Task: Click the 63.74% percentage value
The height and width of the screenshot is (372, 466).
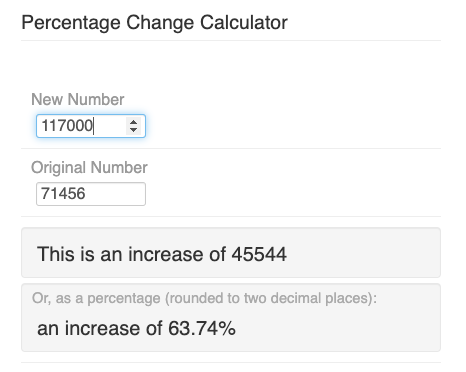Action: pos(202,328)
